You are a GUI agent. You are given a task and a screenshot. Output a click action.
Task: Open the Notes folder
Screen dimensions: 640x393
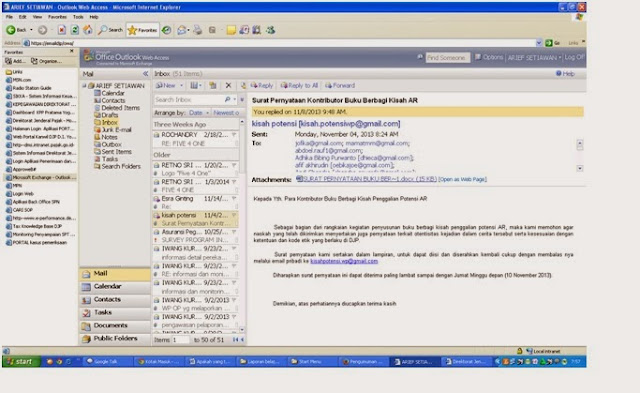pyautogui.click(x=106, y=137)
